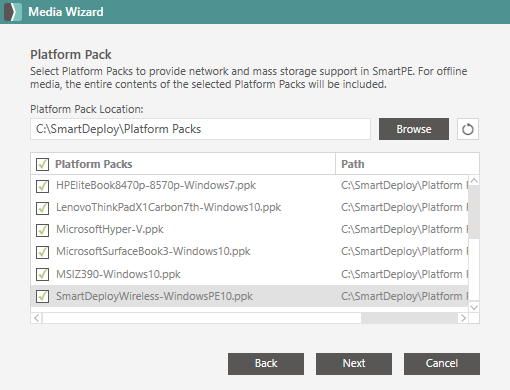Click the refresh icon beside Browse
Viewport: 510px width, 390px height.
(468, 129)
